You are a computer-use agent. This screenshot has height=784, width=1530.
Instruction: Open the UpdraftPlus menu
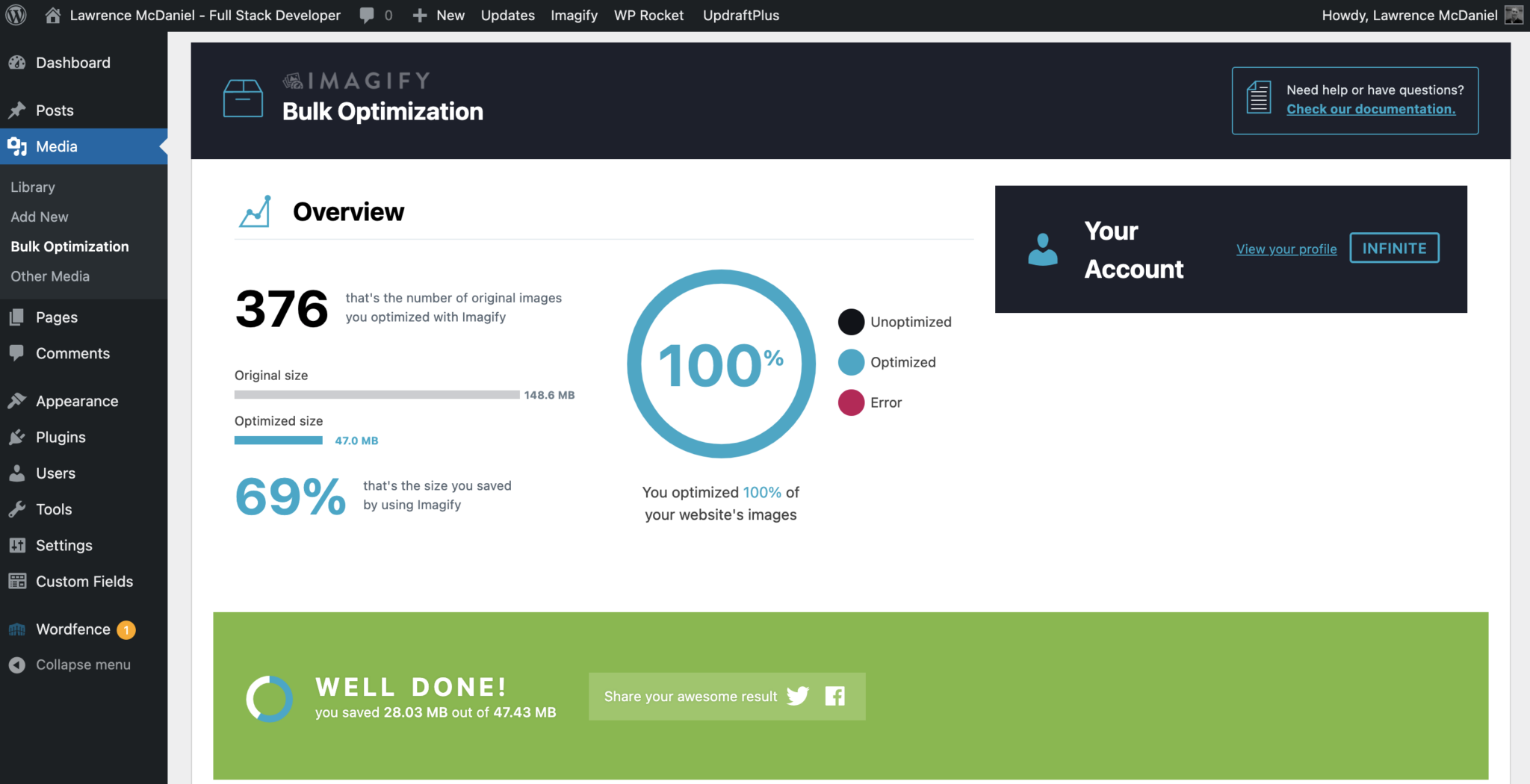click(x=741, y=15)
